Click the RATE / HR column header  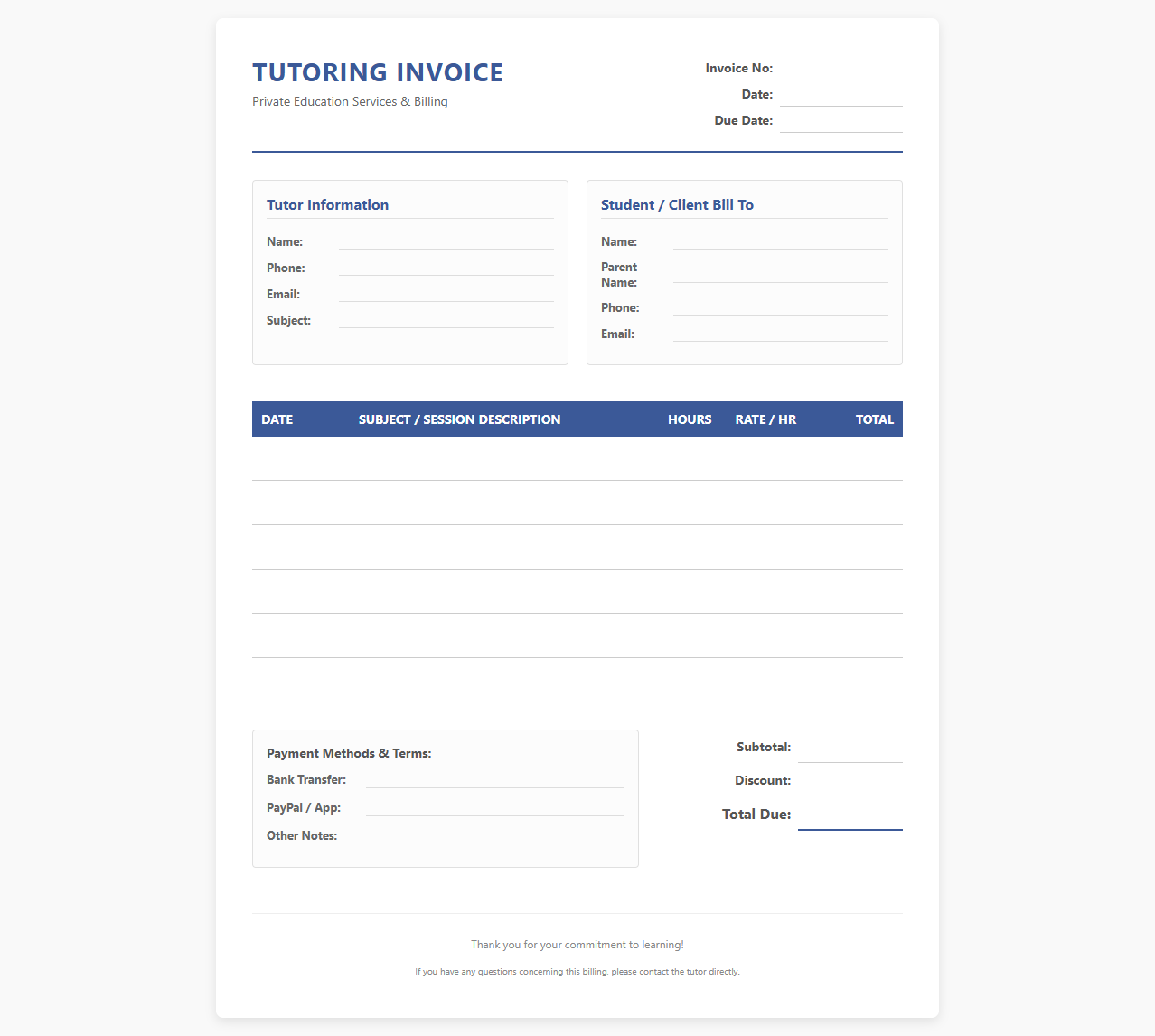click(x=765, y=419)
